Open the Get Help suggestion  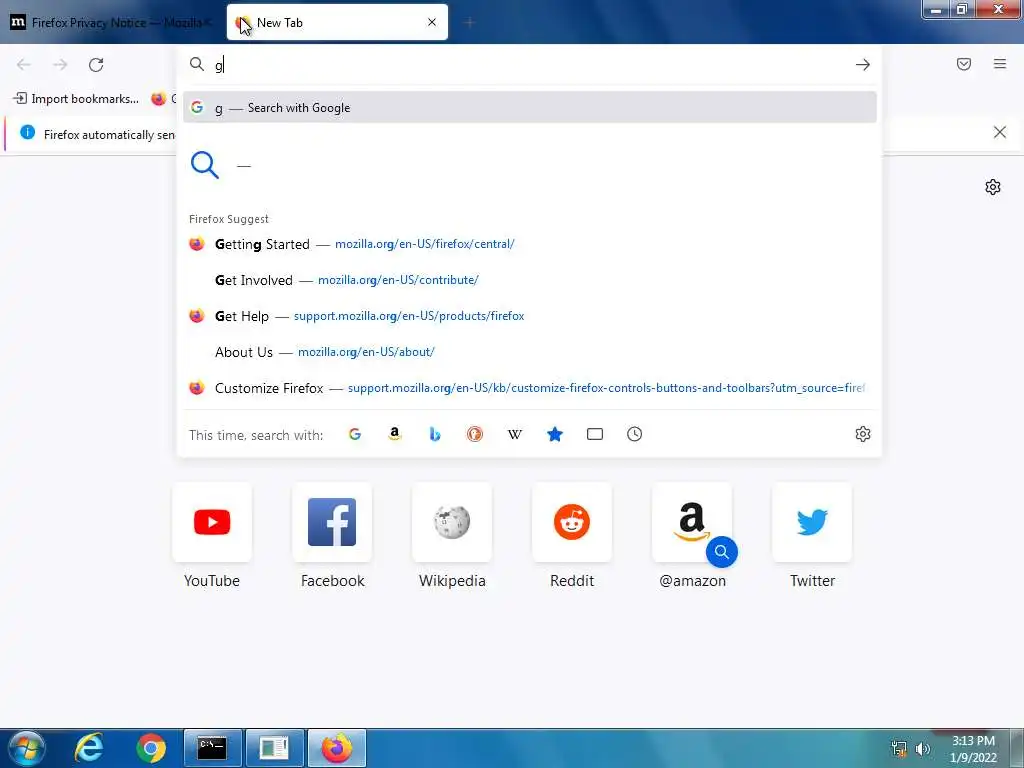pyautogui.click(x=530, y=316)
